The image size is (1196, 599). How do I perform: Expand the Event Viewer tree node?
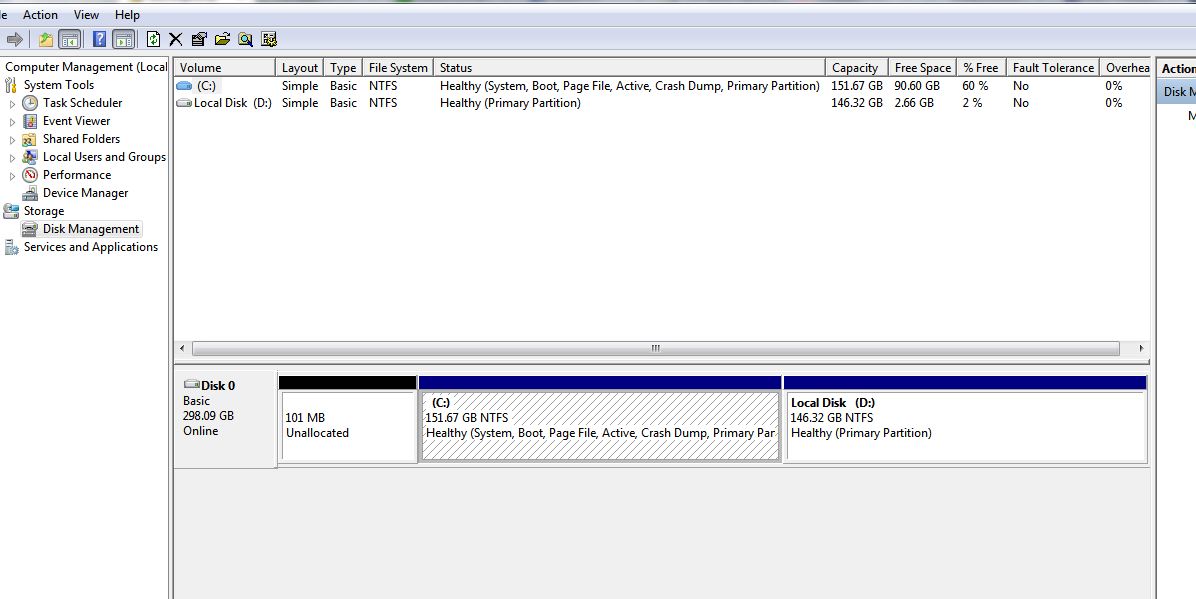click(x=12, y=121)
